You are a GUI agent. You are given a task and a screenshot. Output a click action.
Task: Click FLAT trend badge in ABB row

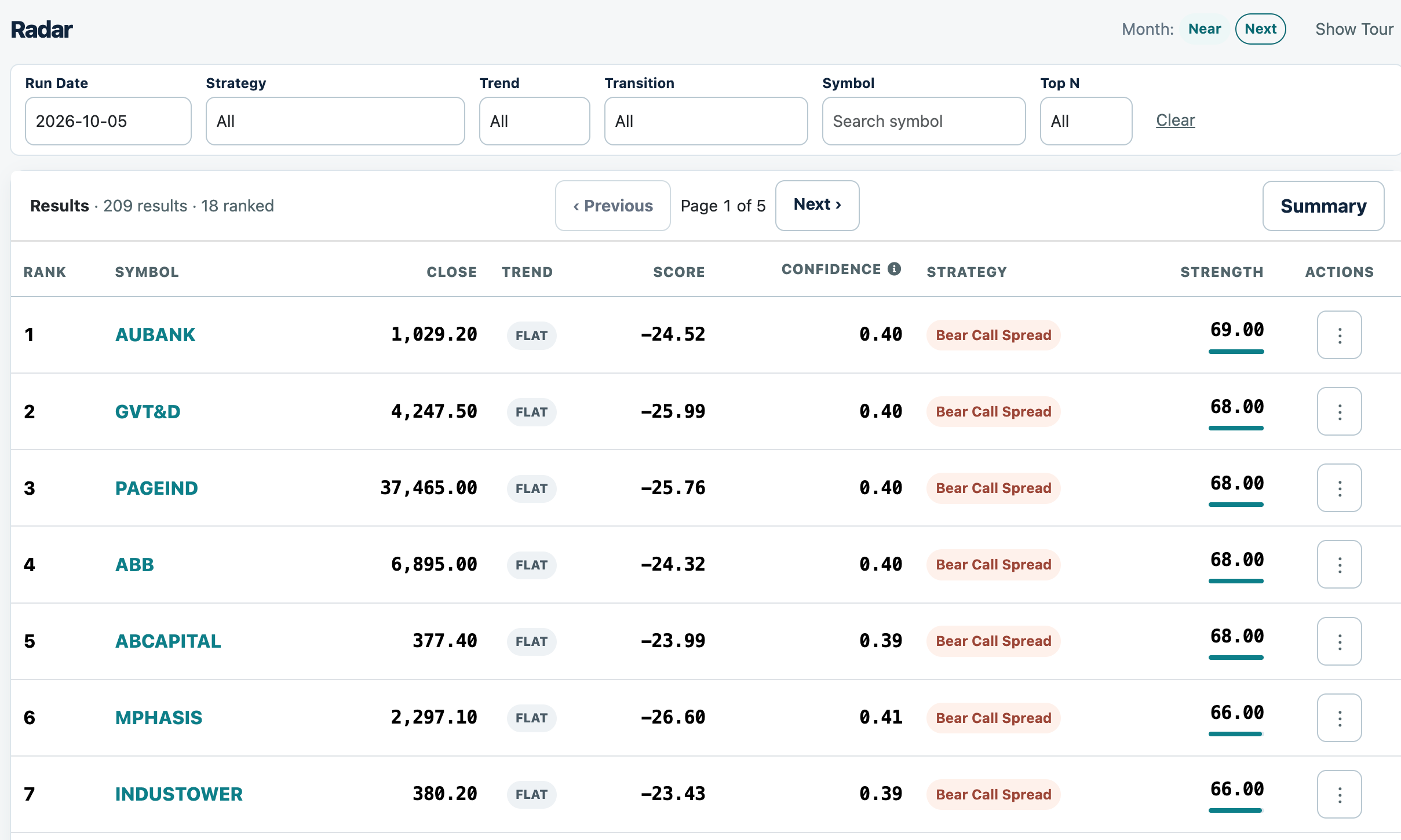click(531, 565)
